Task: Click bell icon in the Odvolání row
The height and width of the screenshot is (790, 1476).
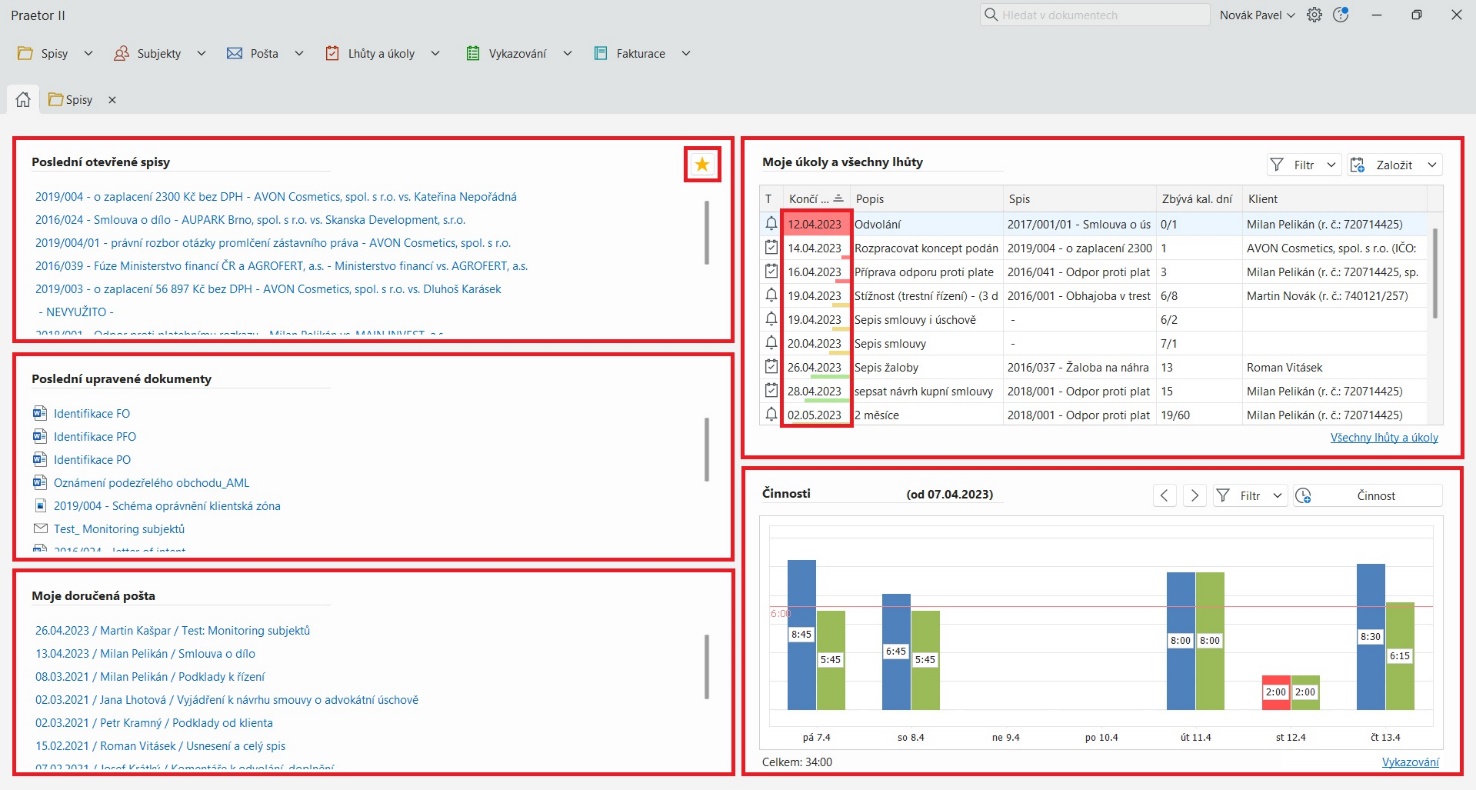Action: [x=770, y=224]
